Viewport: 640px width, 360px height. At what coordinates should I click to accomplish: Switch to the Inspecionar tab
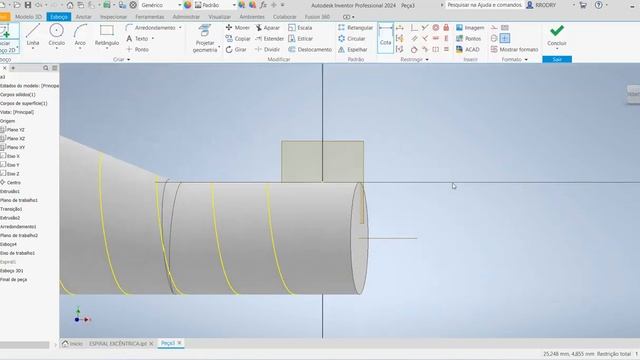pos(113,17)
